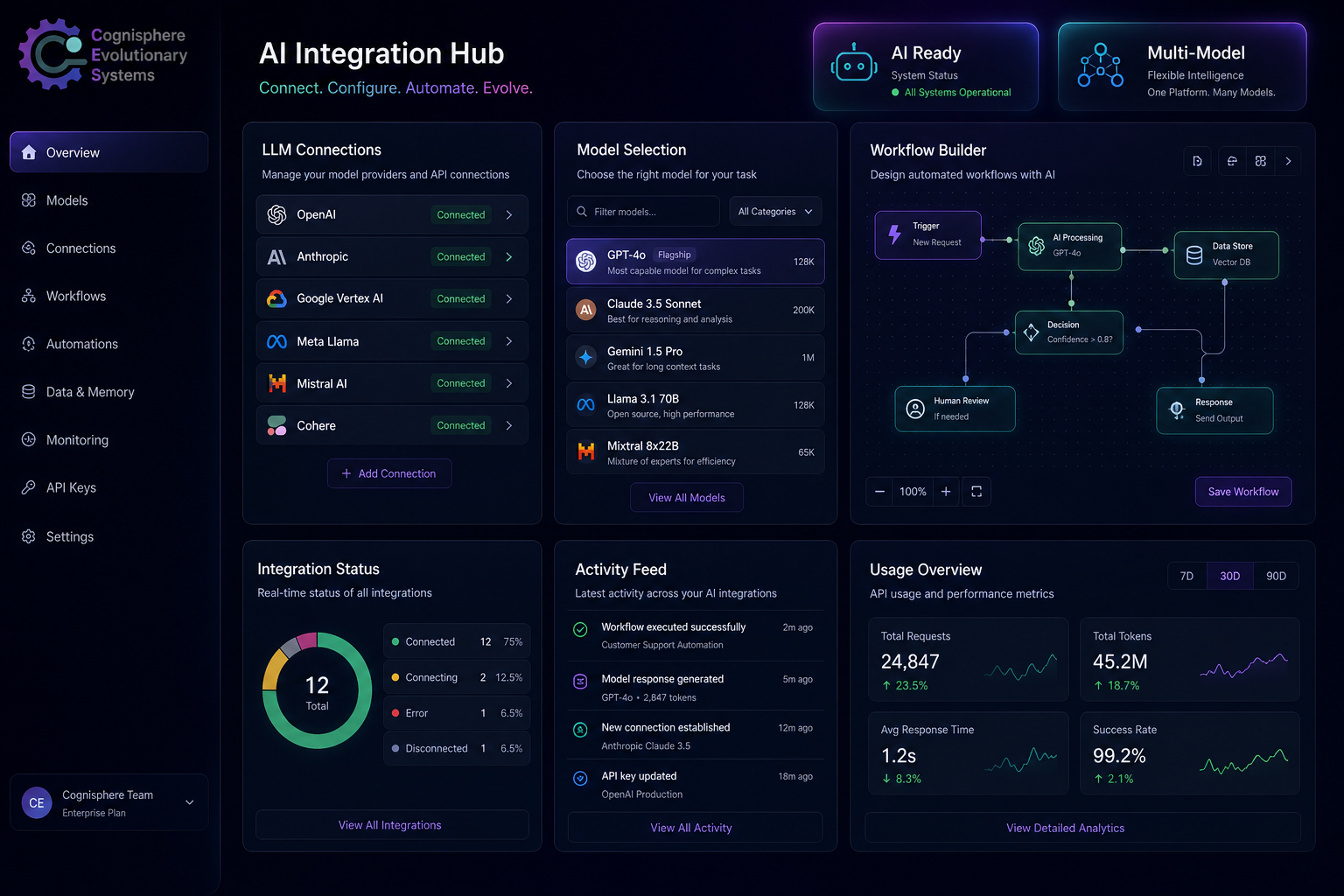Select the Claude 3.5 Sonnet model row
This screenshot has width=1344, height=896.
coord(696,310)
